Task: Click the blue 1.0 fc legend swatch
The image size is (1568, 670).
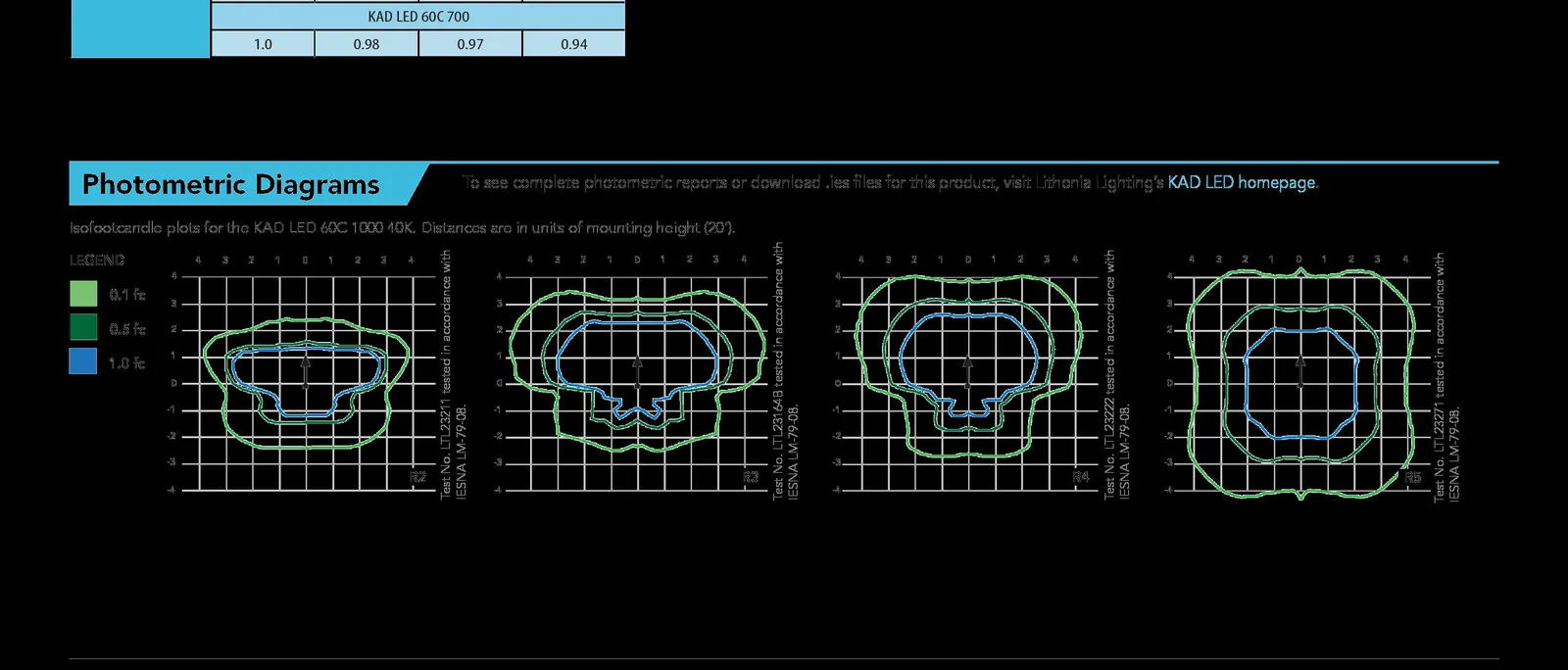Action: pos(83,361)
